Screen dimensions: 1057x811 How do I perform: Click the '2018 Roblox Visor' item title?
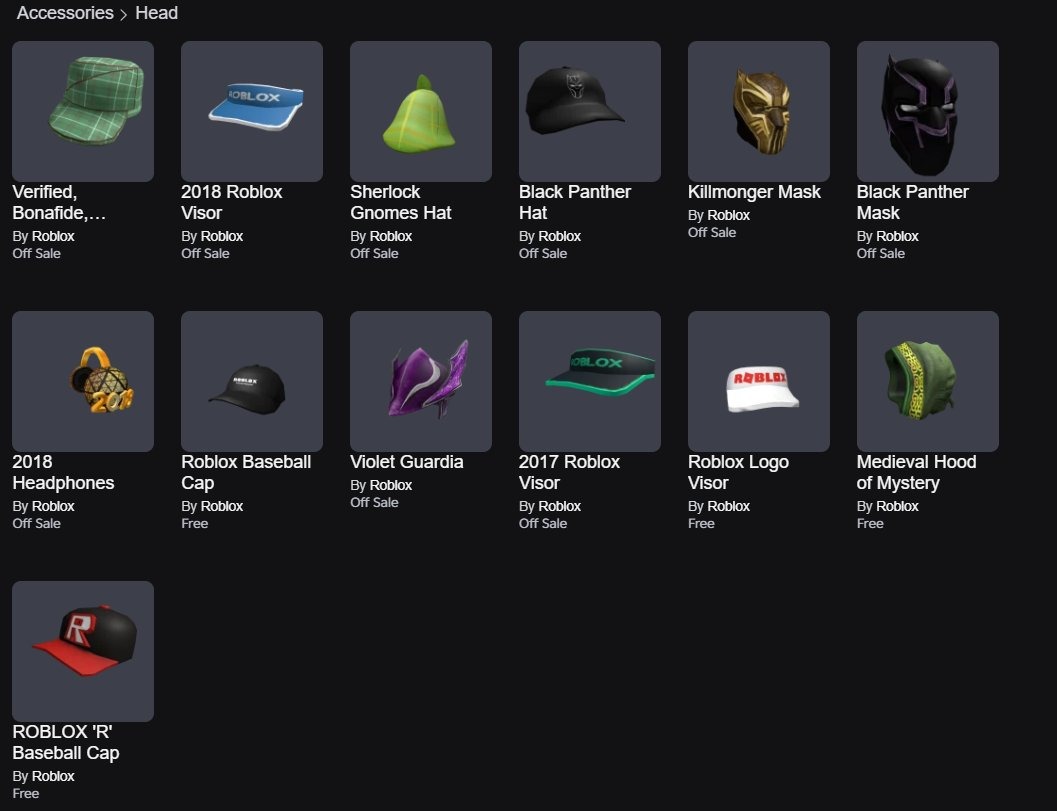click(x=232, y=202)
